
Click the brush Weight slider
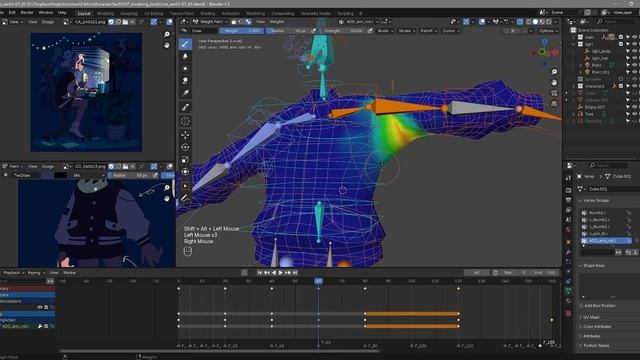(242, 31)
